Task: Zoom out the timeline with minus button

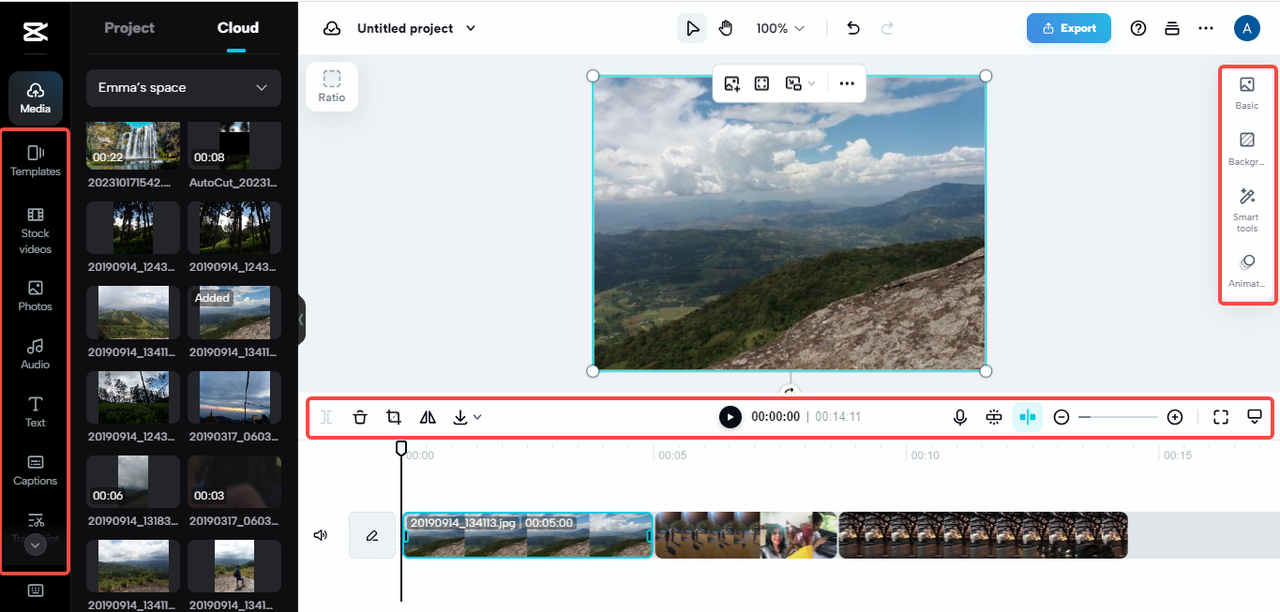Action: click(x=1062, y=417)
